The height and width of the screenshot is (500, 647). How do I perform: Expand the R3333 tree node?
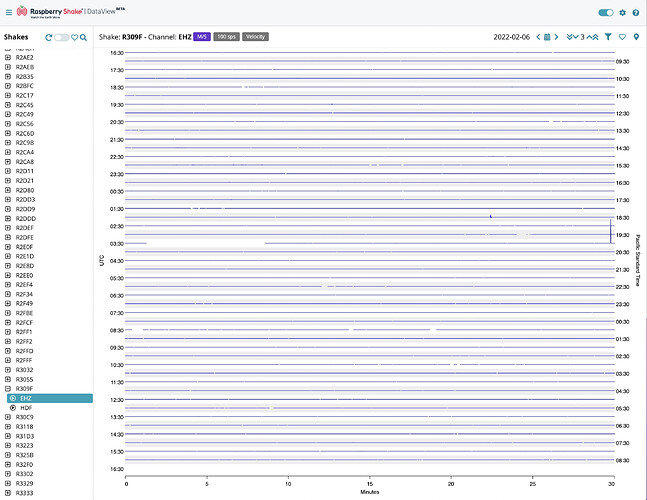click(7, 493)
